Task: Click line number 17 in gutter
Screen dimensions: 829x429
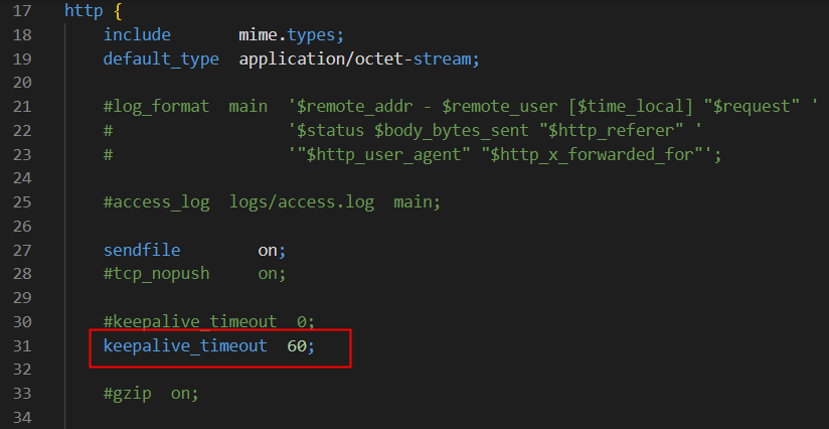Action: click(x=21, y=11)
